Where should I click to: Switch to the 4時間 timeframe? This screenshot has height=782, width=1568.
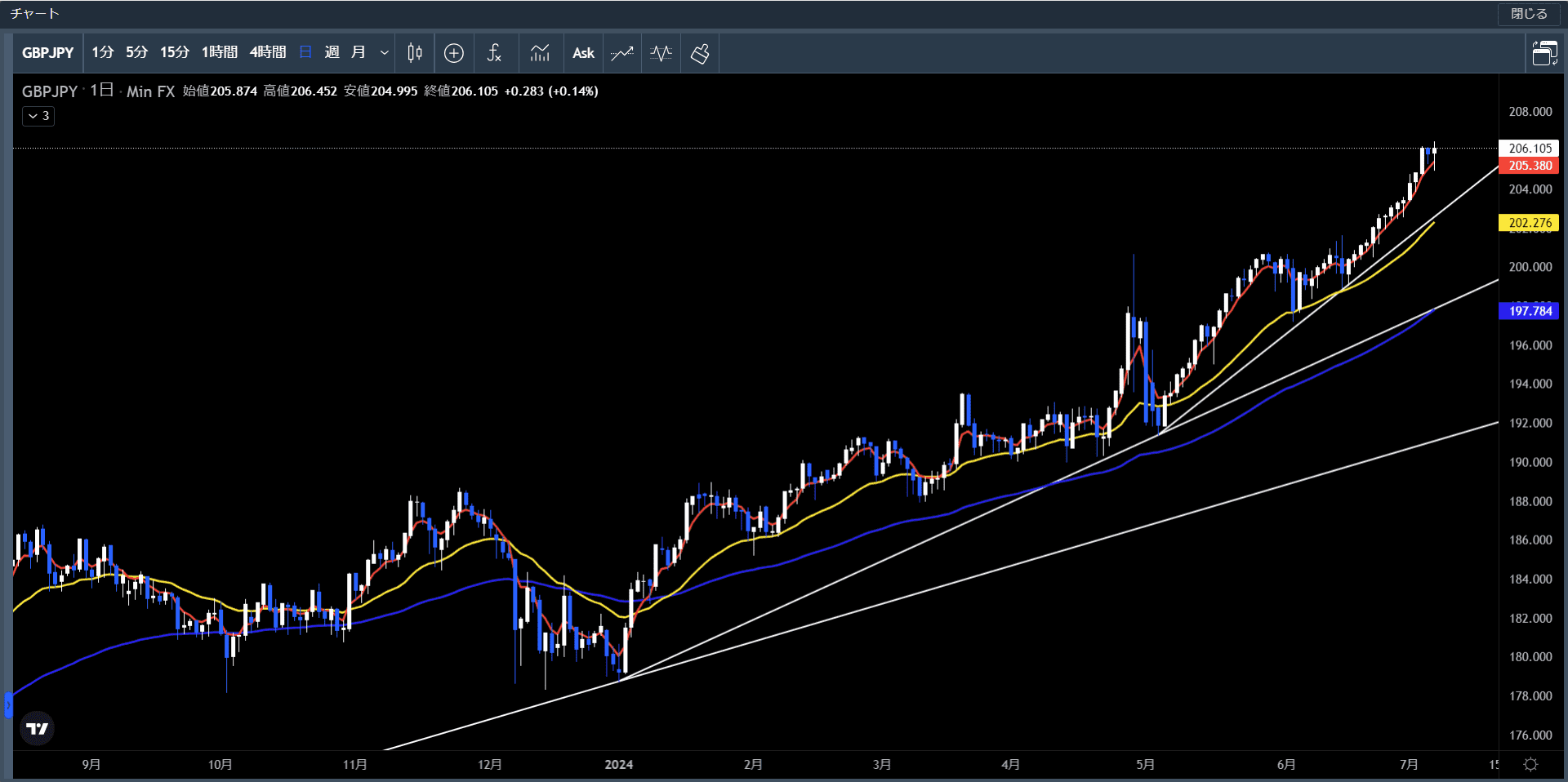click(x=268, y=52)
